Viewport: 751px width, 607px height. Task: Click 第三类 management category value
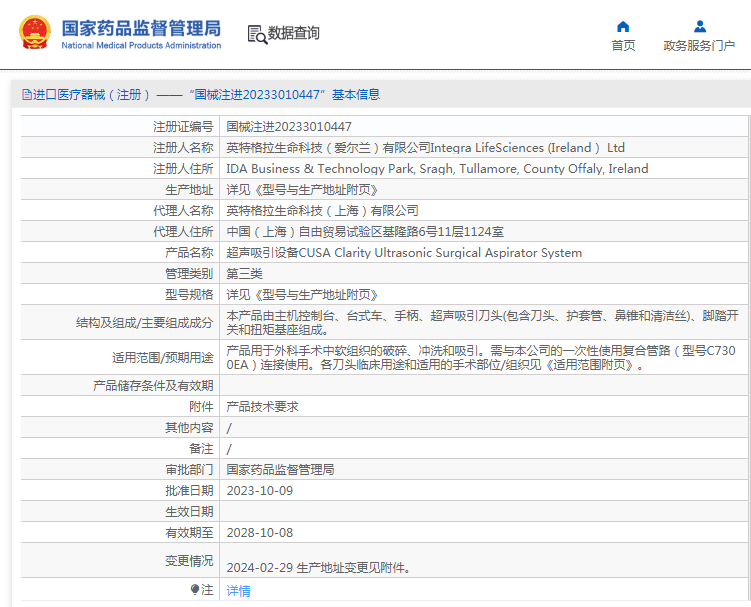click(x=244, y=274)
